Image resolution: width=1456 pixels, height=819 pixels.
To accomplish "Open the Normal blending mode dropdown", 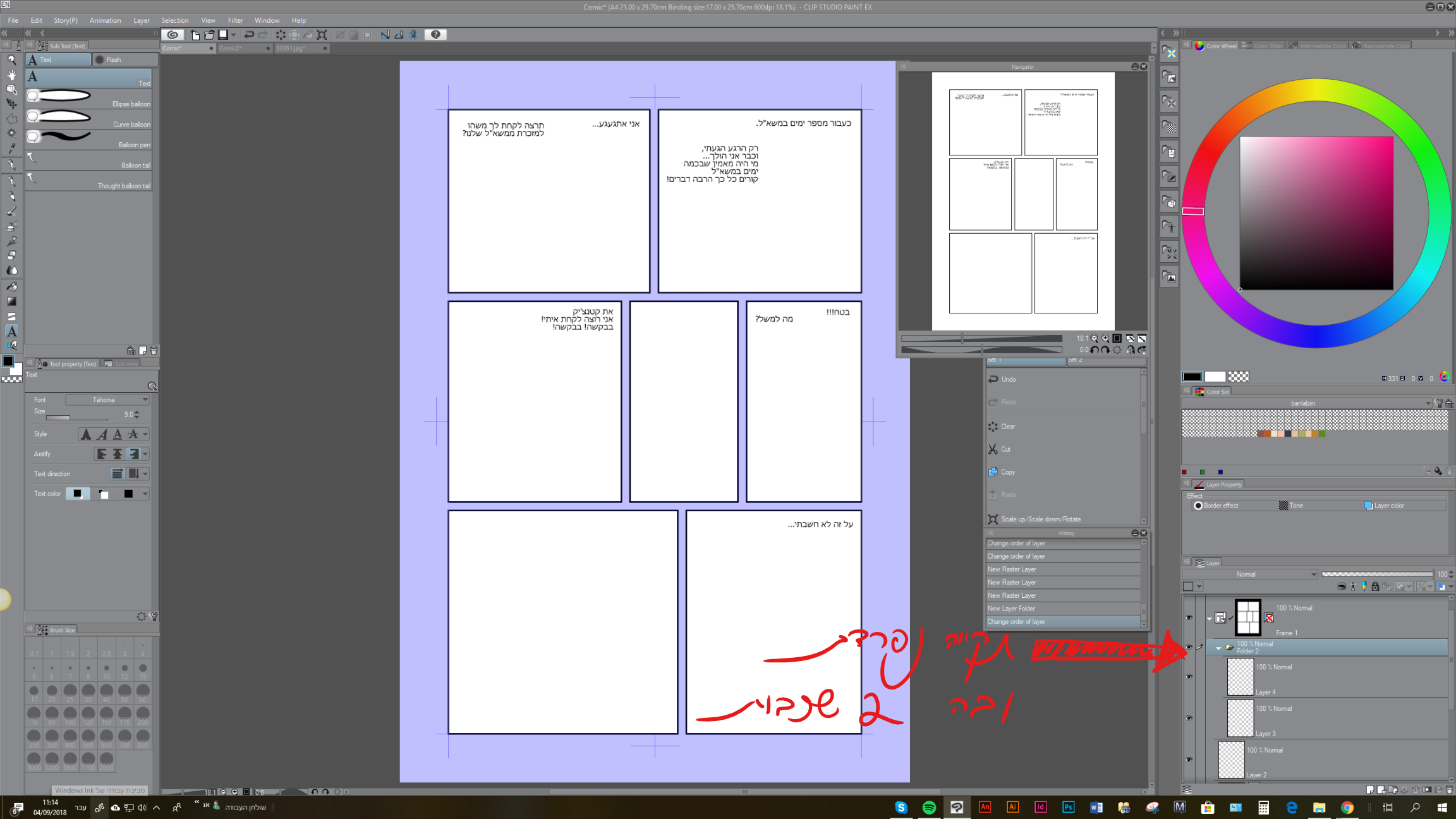I will [x=1249, y=574].
